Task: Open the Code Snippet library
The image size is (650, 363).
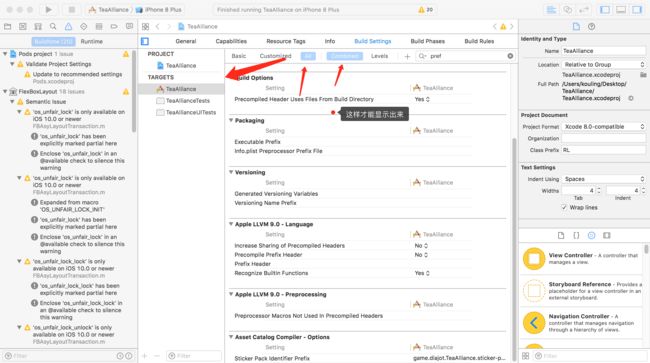Action: point(576,235)
